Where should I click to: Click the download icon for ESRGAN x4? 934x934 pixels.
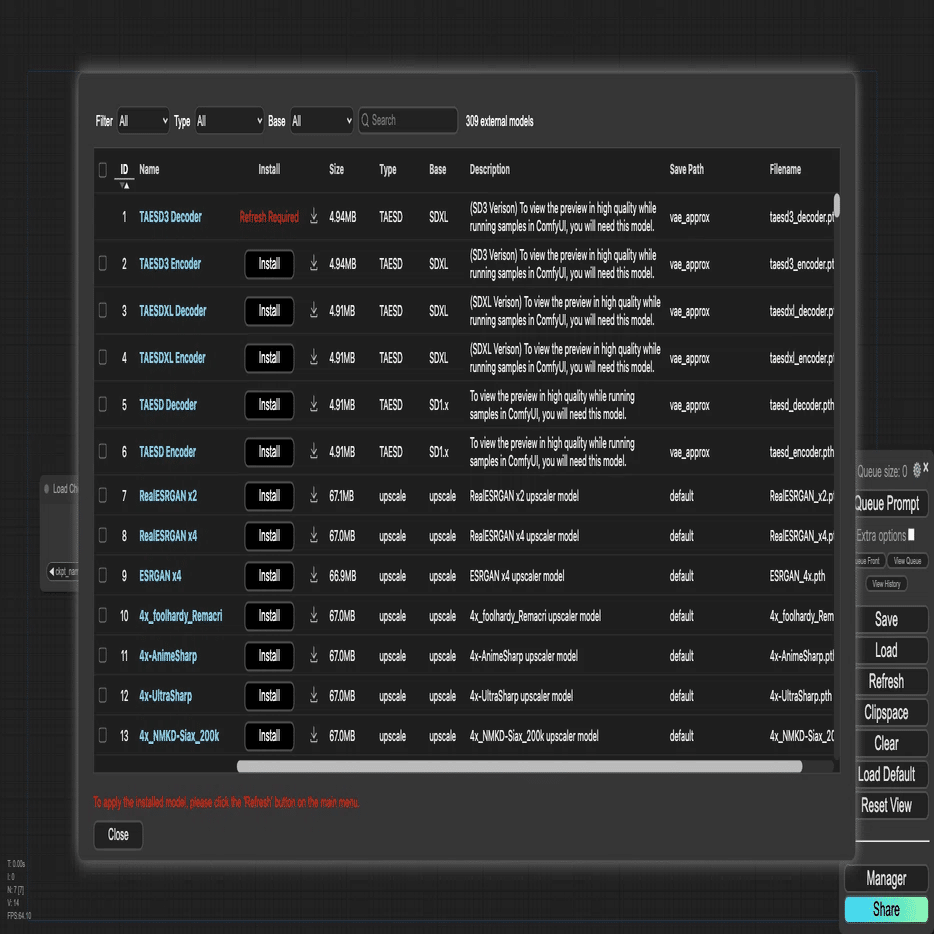pyautogui.click(x=314, y=575)
